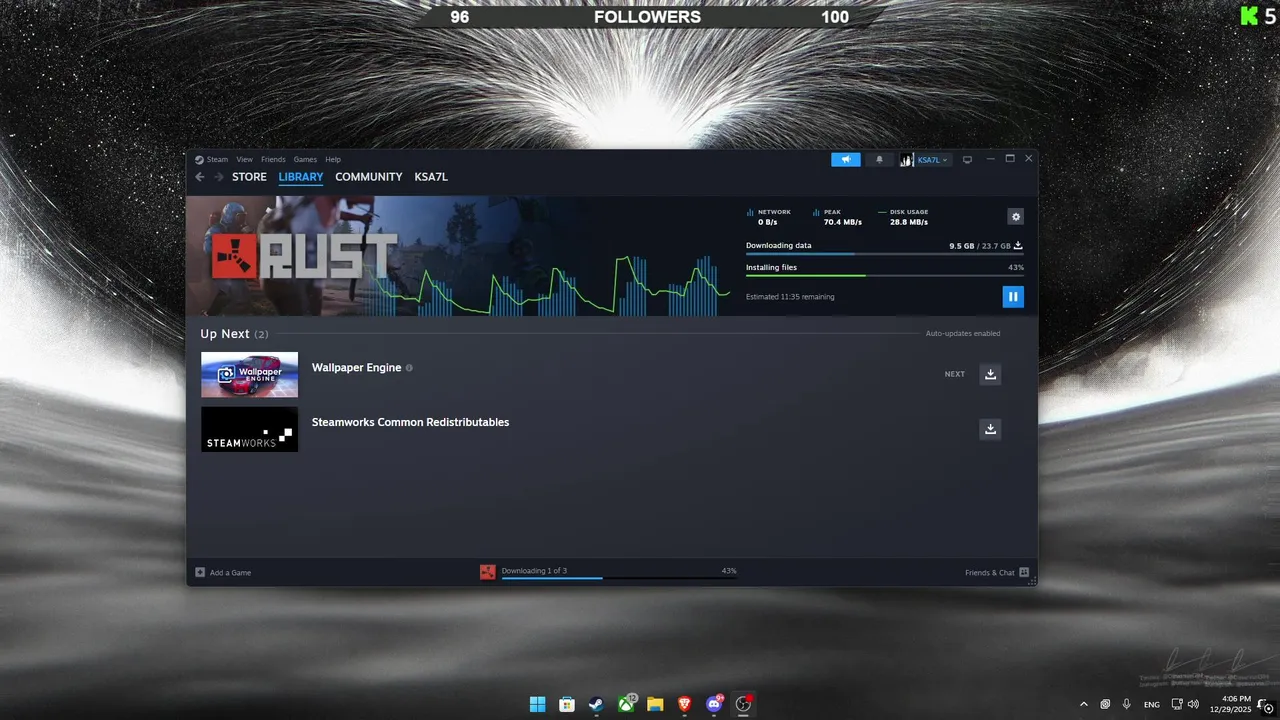Viewport: 1280px width, 720px height.
Task: Click Add a Game button
Action: click(x=223, y=573)
